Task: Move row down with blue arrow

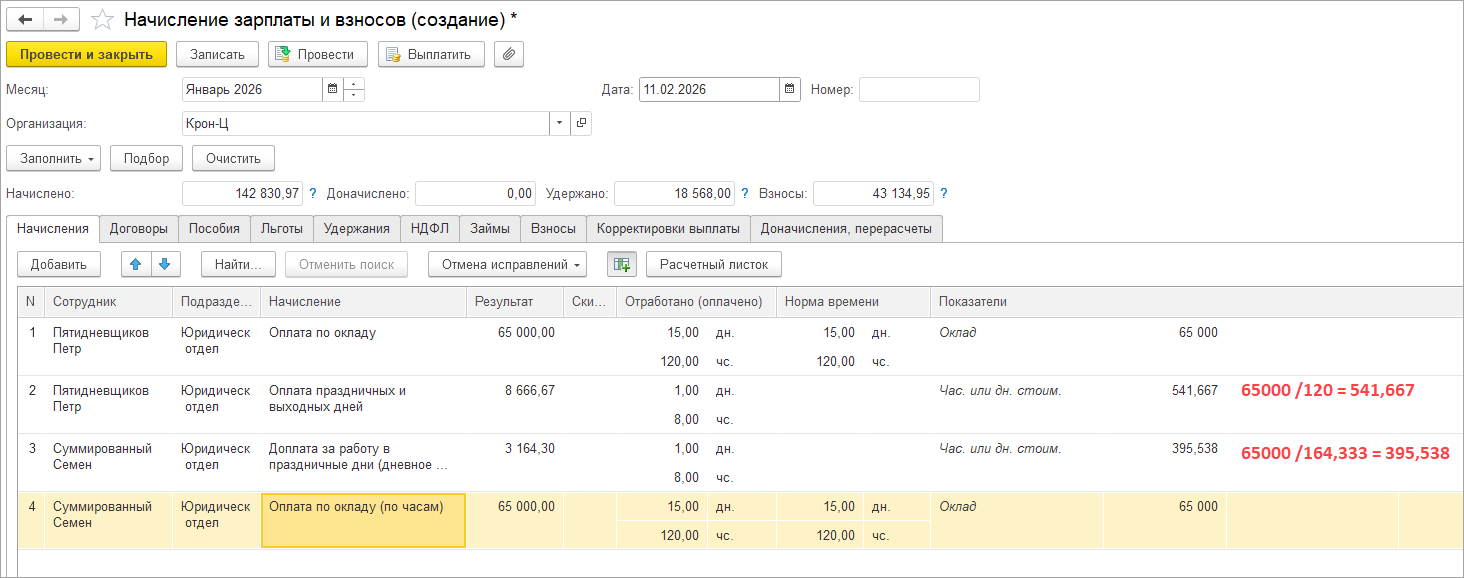Action: point(164,264)
